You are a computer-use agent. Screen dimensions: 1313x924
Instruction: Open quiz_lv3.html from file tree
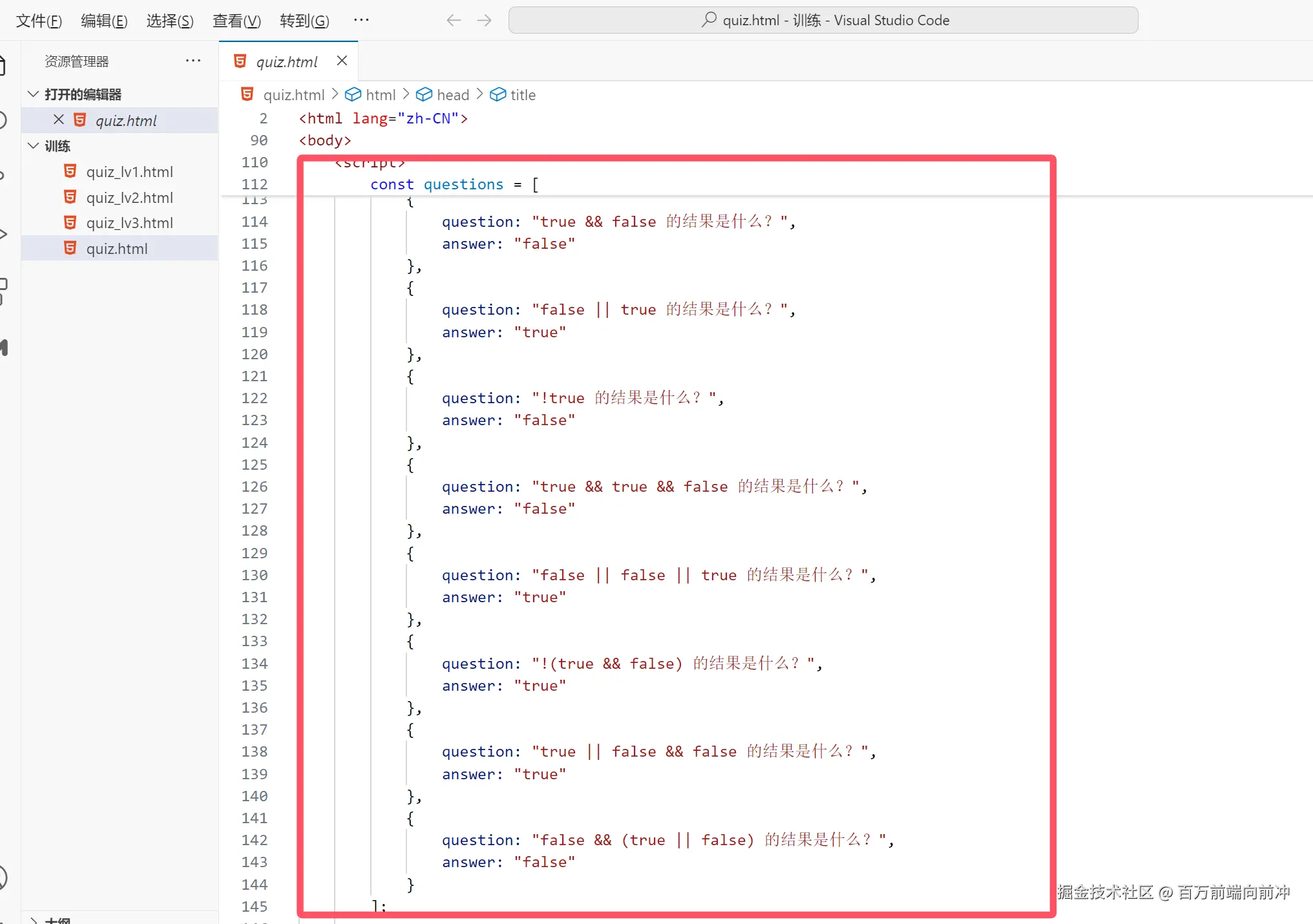click(x=129, y=223)
